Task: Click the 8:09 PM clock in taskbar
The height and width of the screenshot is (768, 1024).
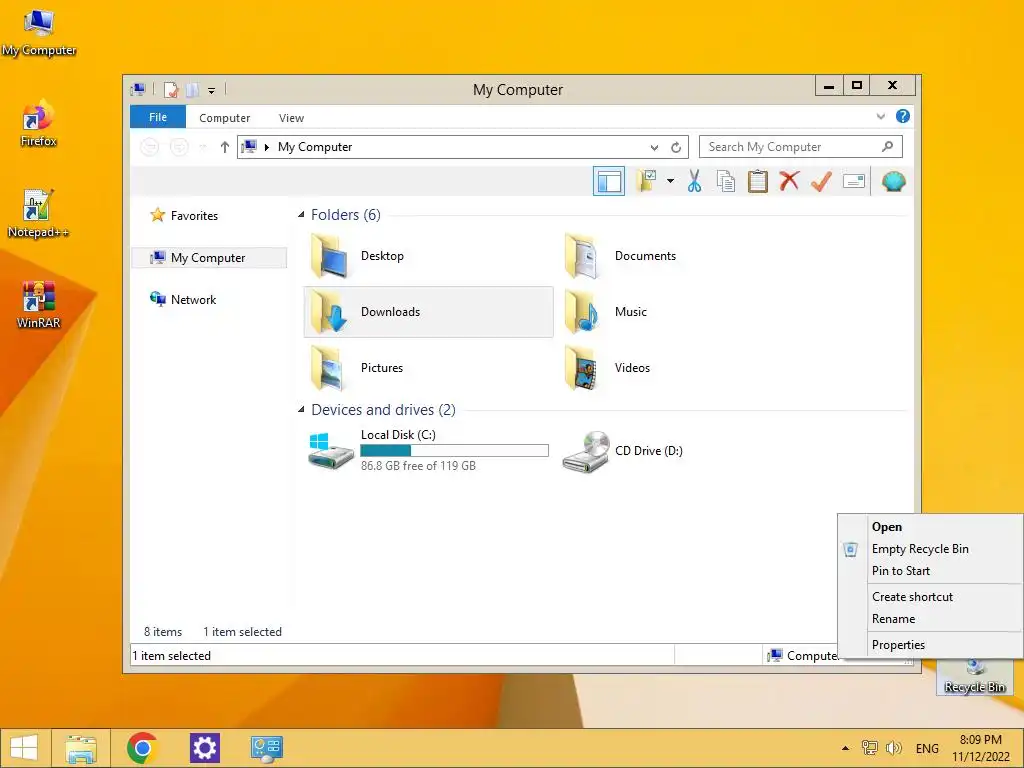Action: click(980, 740)
